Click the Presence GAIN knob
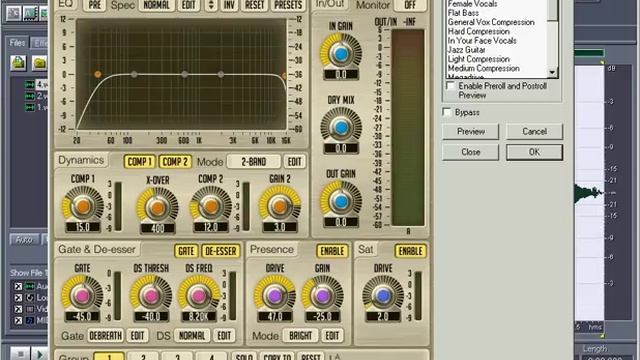This screenshot has width=640, height=360. pyautogui.click(x=322, y=296)
